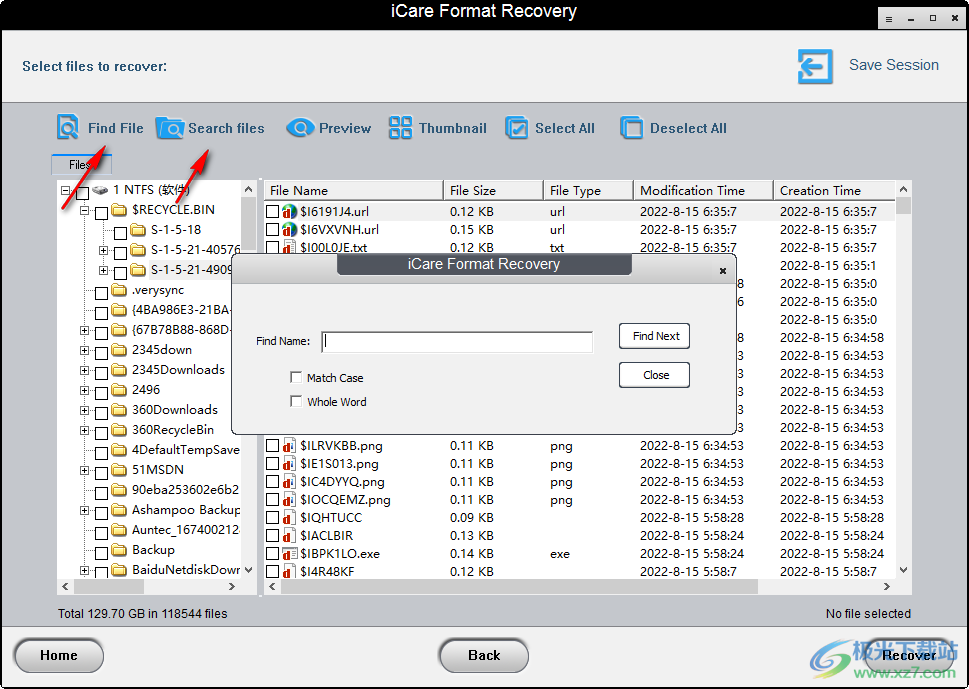Open the title bar menu icon
The height and width of the screenshot is (689, 969).
[889, 19]
